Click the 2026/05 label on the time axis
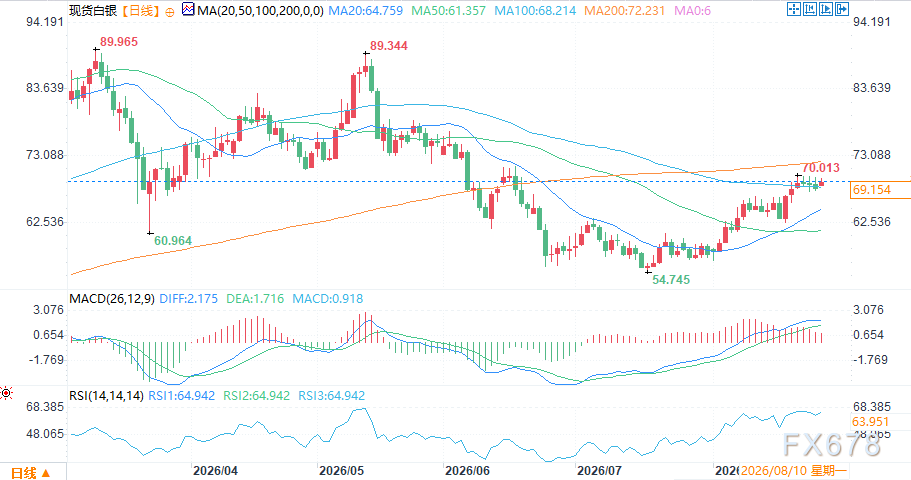Viewport: 911px width, 480px height. (x=342, y=471)
